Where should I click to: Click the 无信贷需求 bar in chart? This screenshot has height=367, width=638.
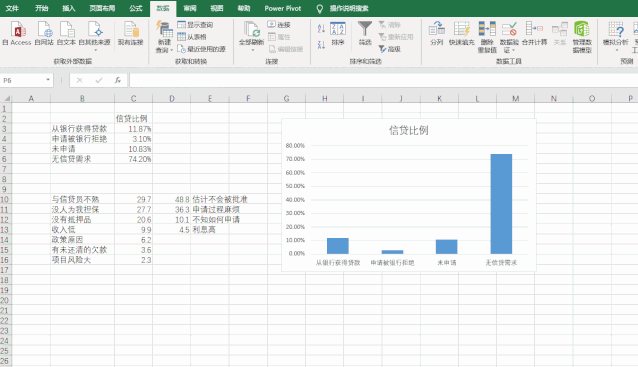coord(501,204)
